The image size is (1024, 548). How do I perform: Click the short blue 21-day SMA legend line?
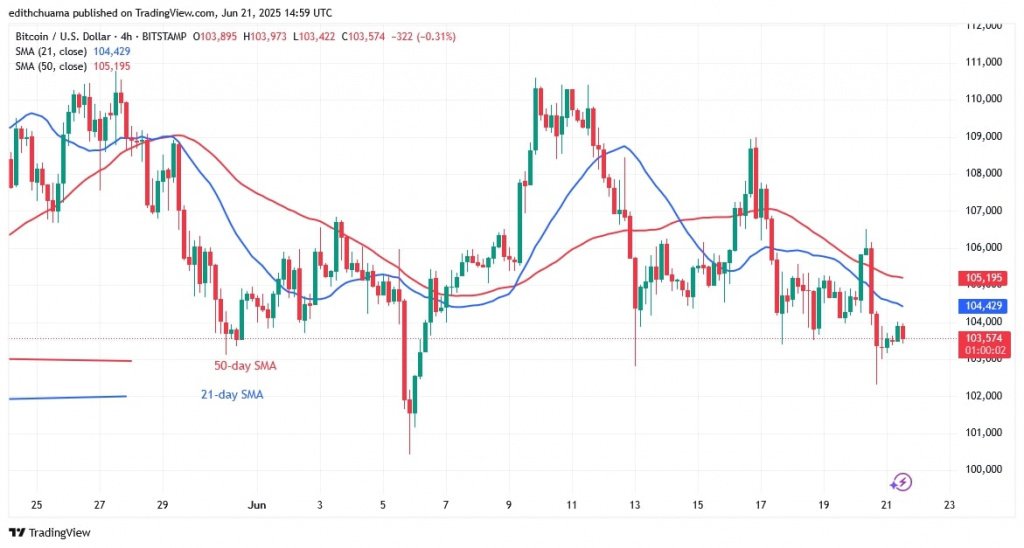(x=67, y=397)
